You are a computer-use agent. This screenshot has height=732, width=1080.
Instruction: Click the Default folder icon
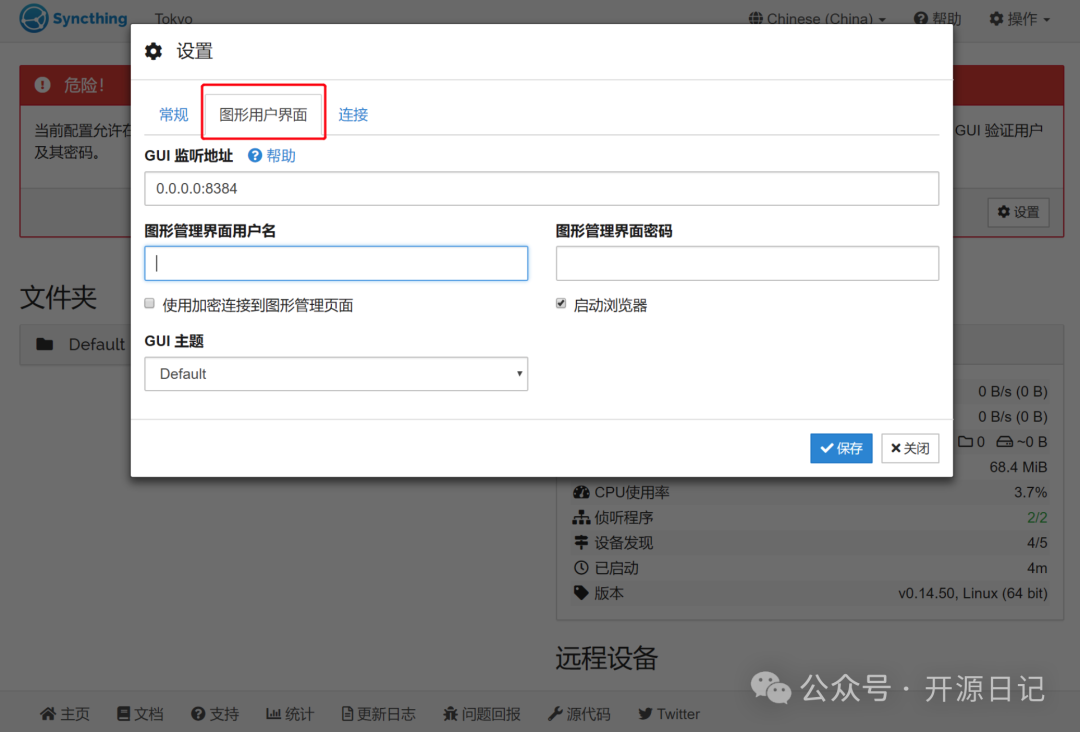tap(45, 344)
